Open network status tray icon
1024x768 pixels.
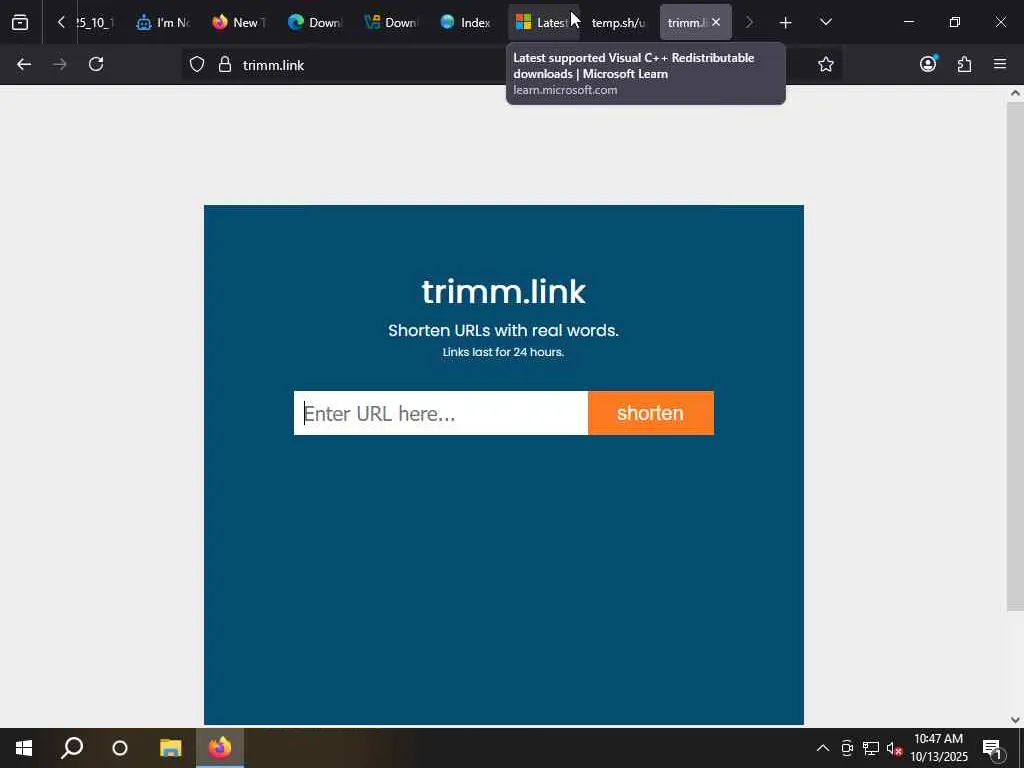coord(871,748)
